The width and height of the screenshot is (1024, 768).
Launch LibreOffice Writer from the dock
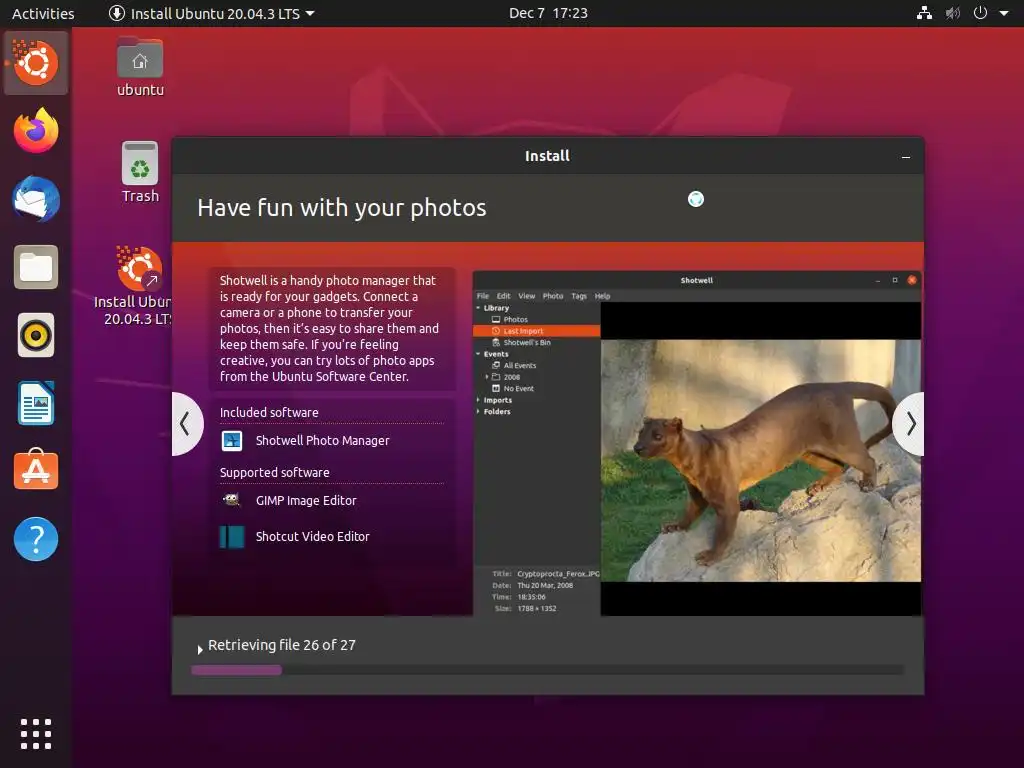pos(36,404)
